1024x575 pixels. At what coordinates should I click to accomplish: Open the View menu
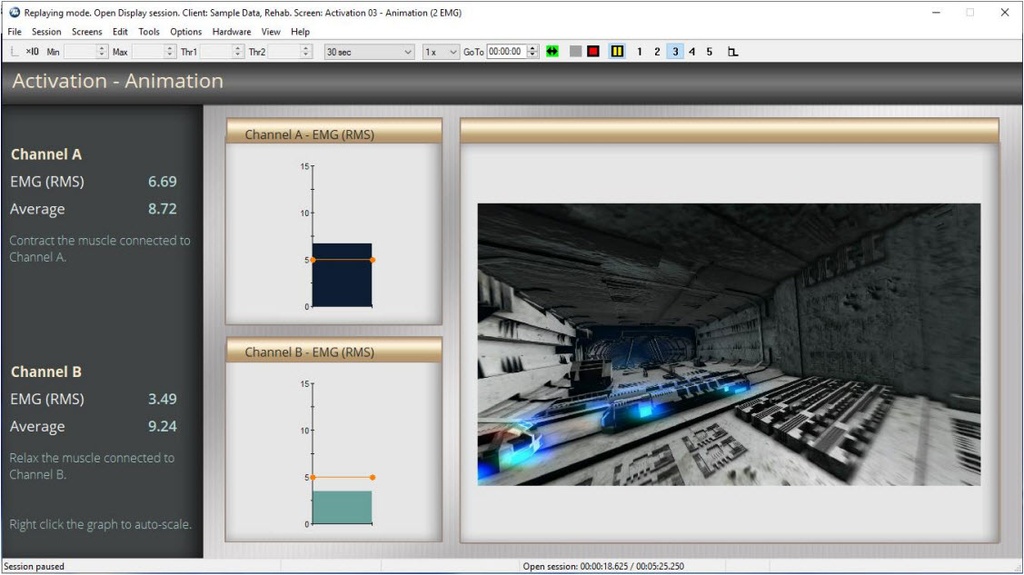[271, 31]
